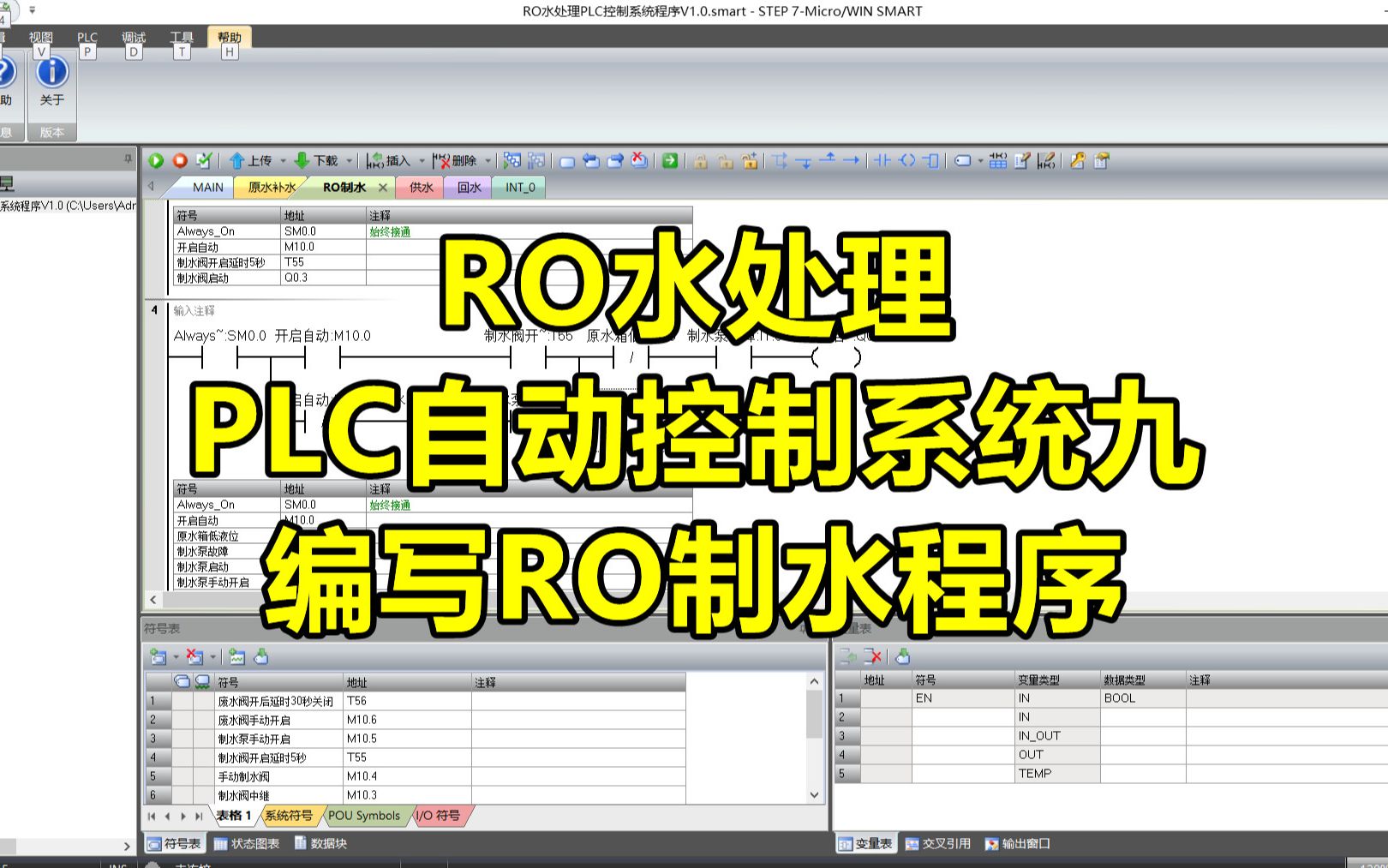
Task: Open the 交叉引用 panel tab
Action: click(x=937, y=843)
